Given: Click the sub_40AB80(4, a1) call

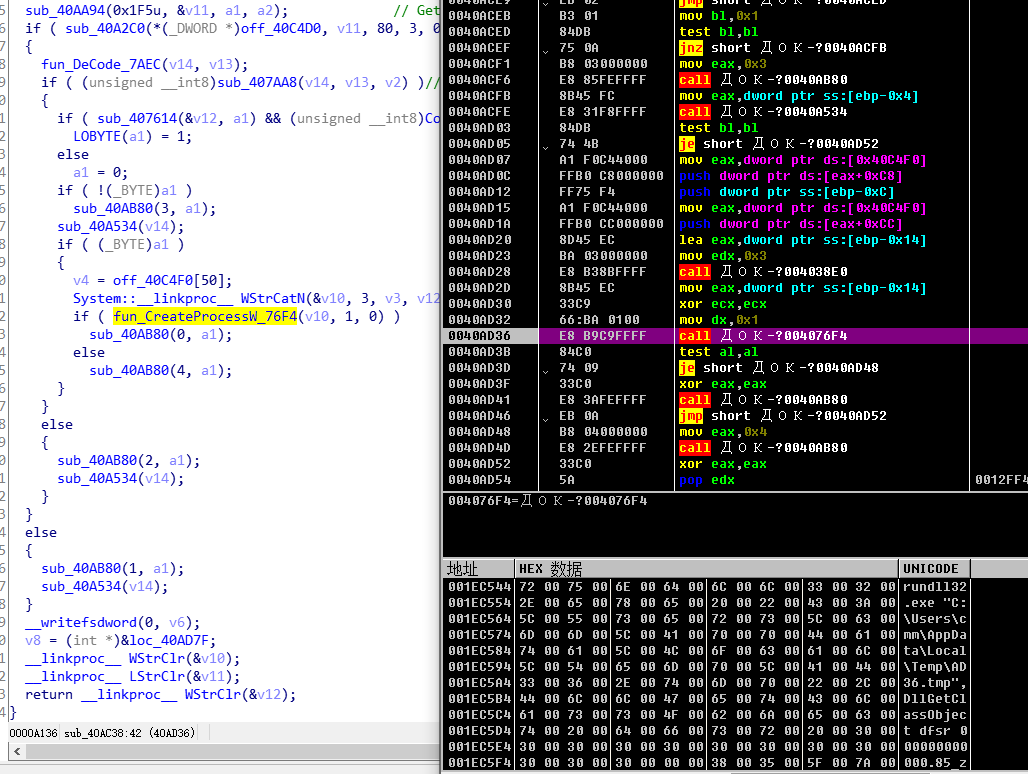Looking at the screenshot, I should 161,371.
